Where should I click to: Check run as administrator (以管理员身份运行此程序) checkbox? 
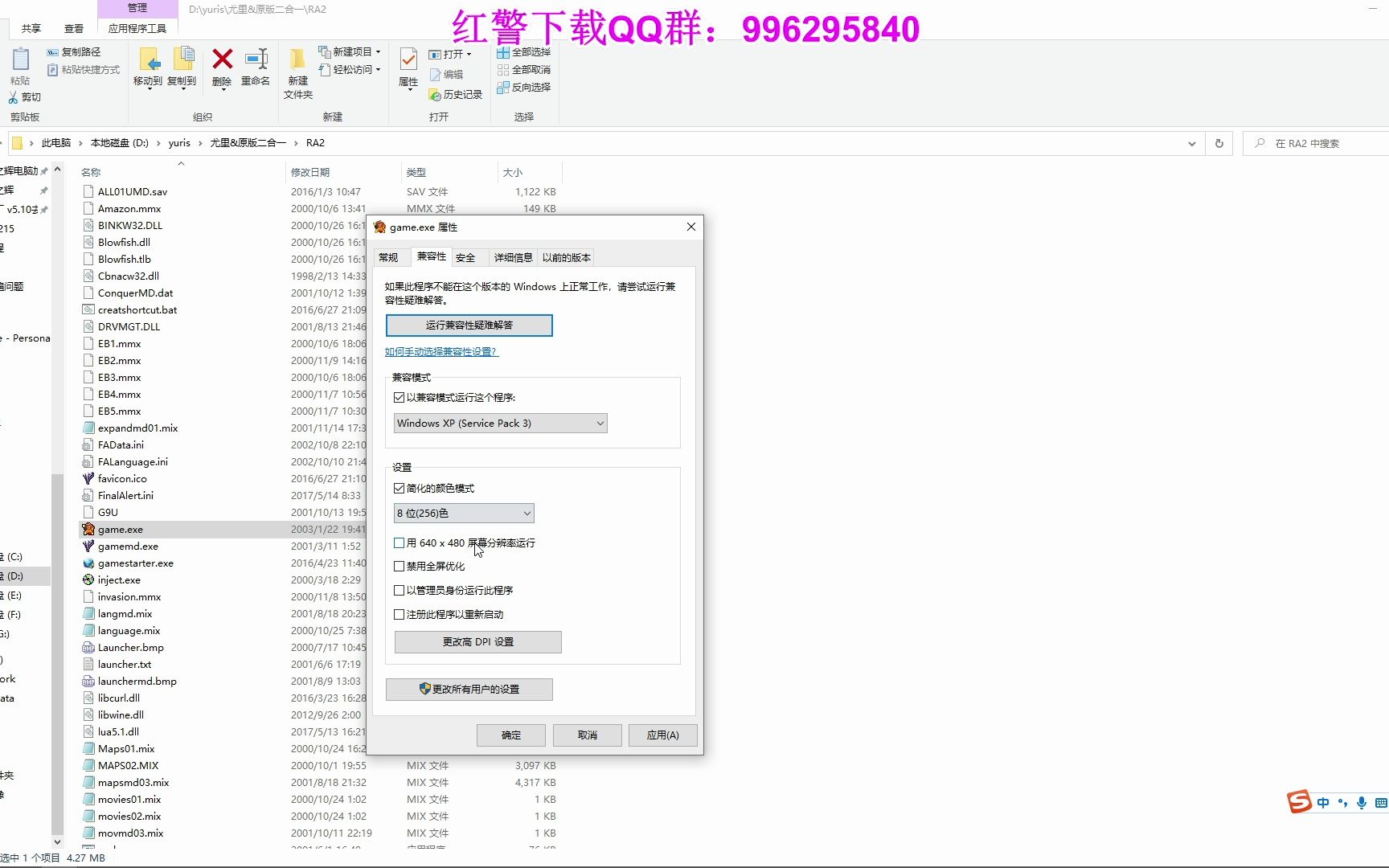click(399, 591)
